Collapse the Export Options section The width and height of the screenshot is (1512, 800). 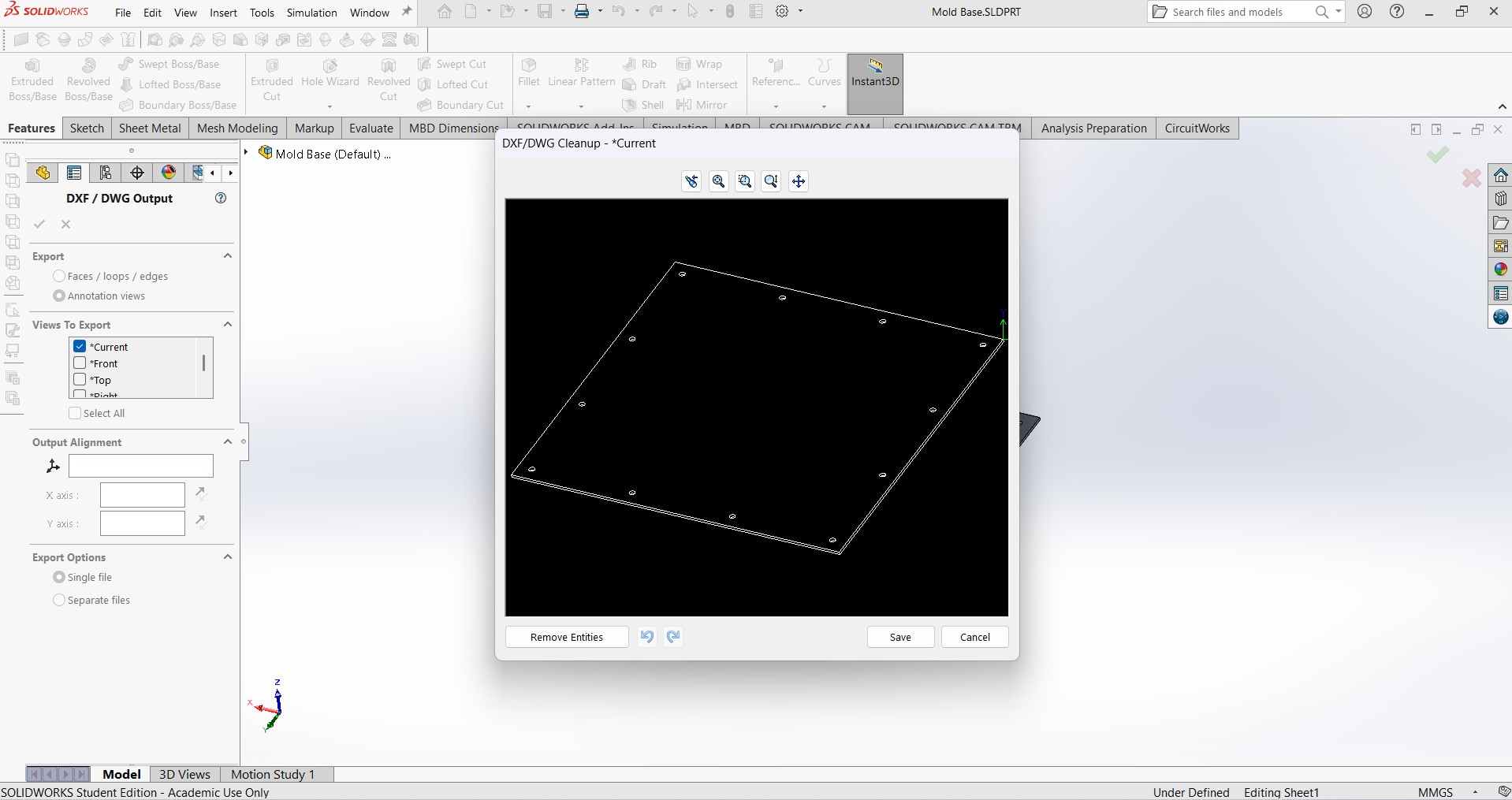[228, 556]
